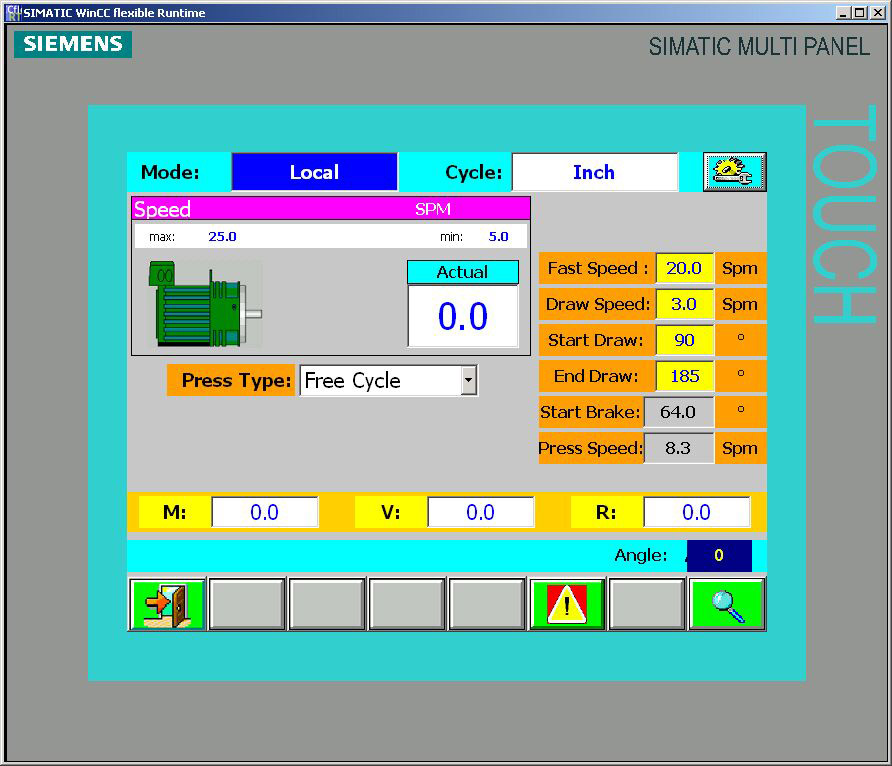Edit the Fast Speed value 20.0

(684, 268)
